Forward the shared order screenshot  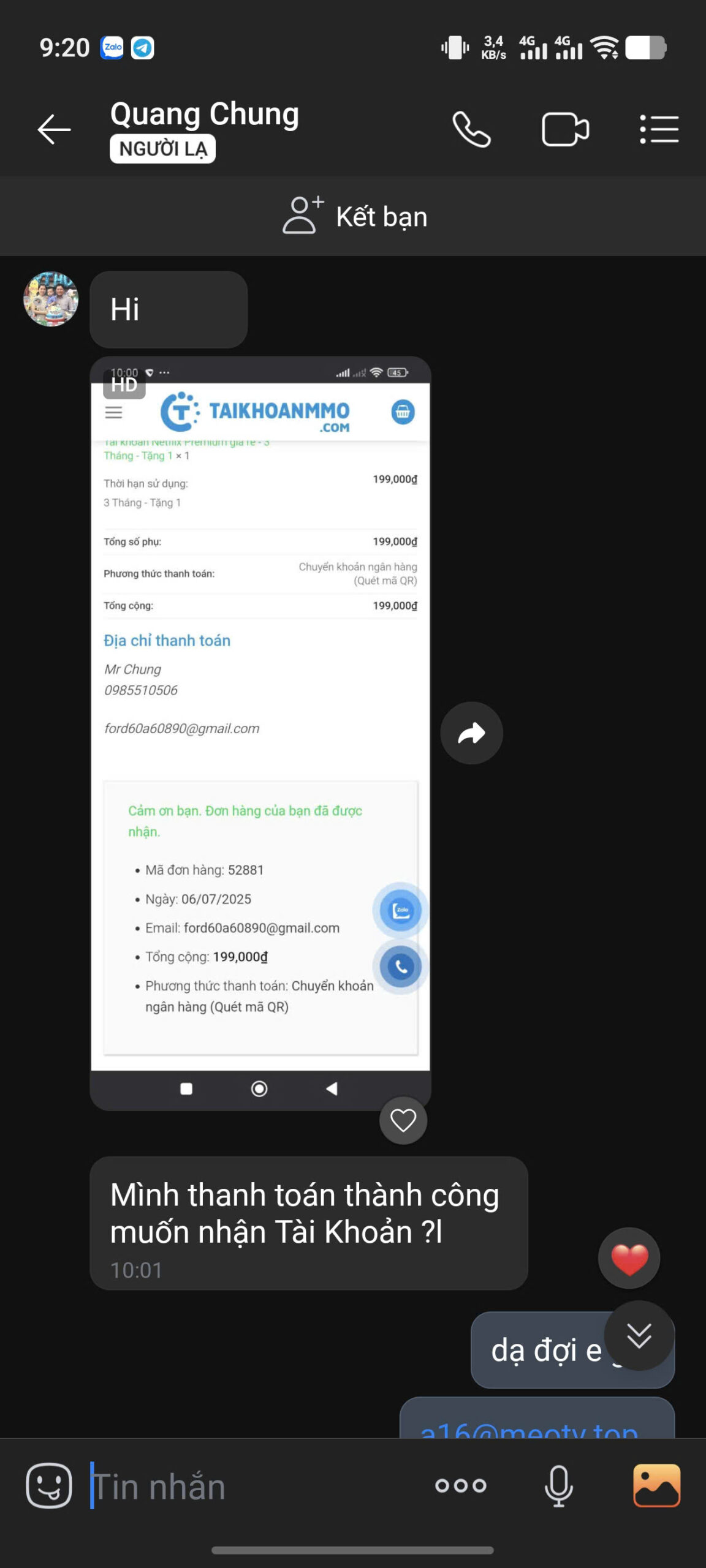[x=471, y=733]
